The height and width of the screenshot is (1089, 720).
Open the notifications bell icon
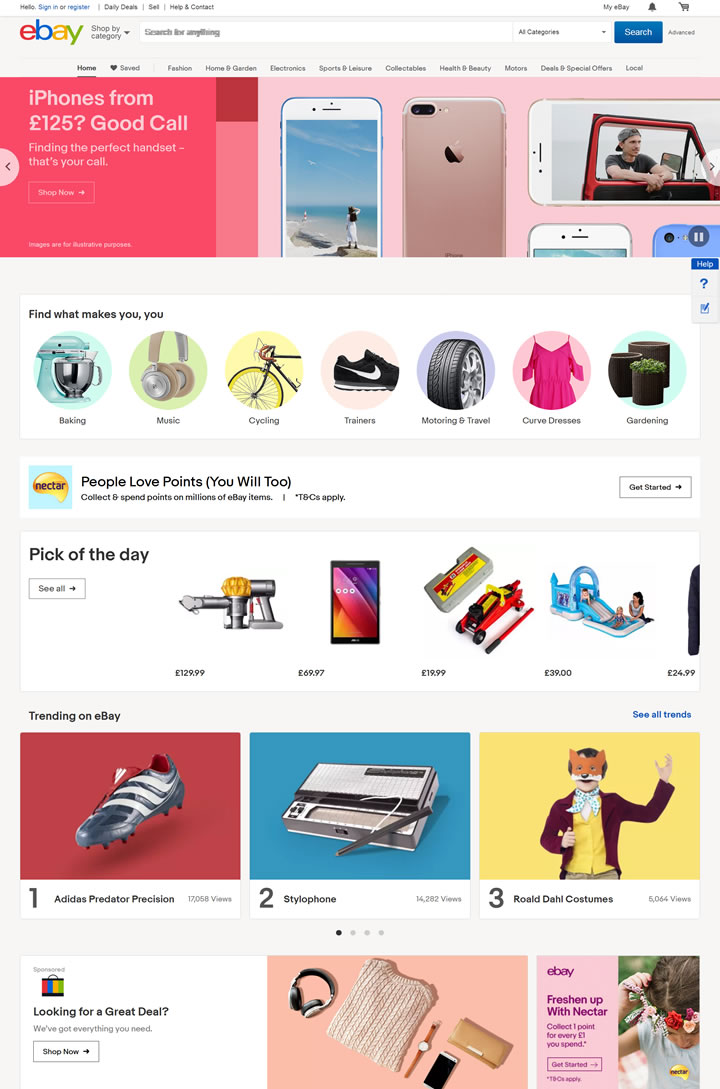652,7
